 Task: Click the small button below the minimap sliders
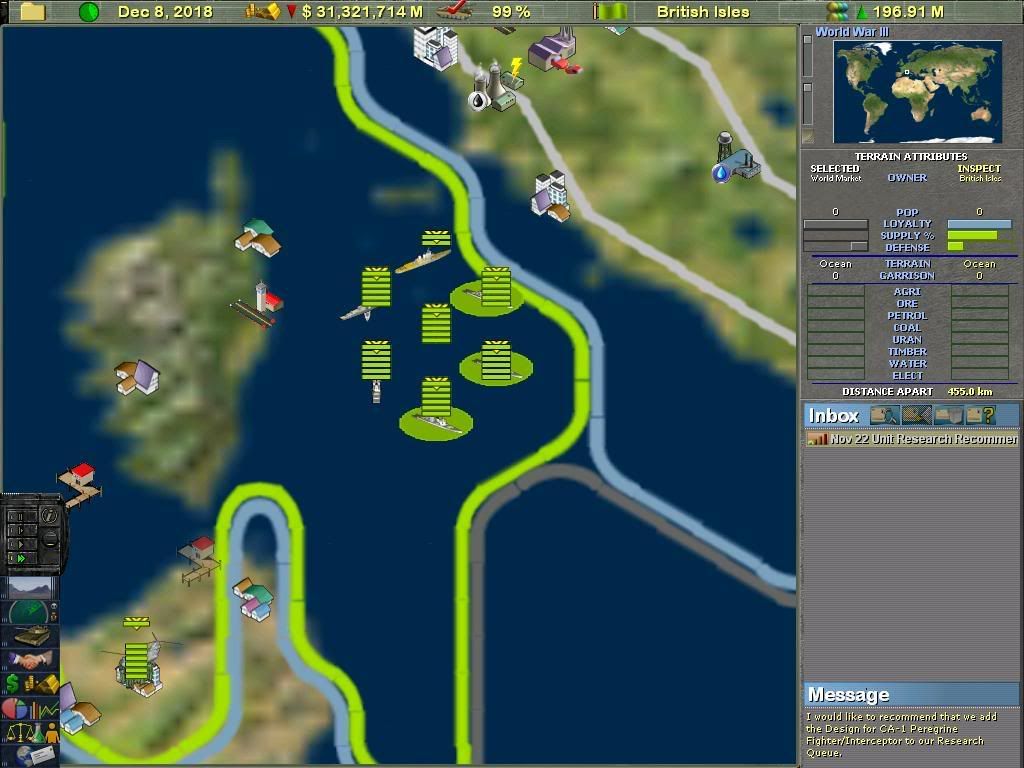click(x=808, y=136)
